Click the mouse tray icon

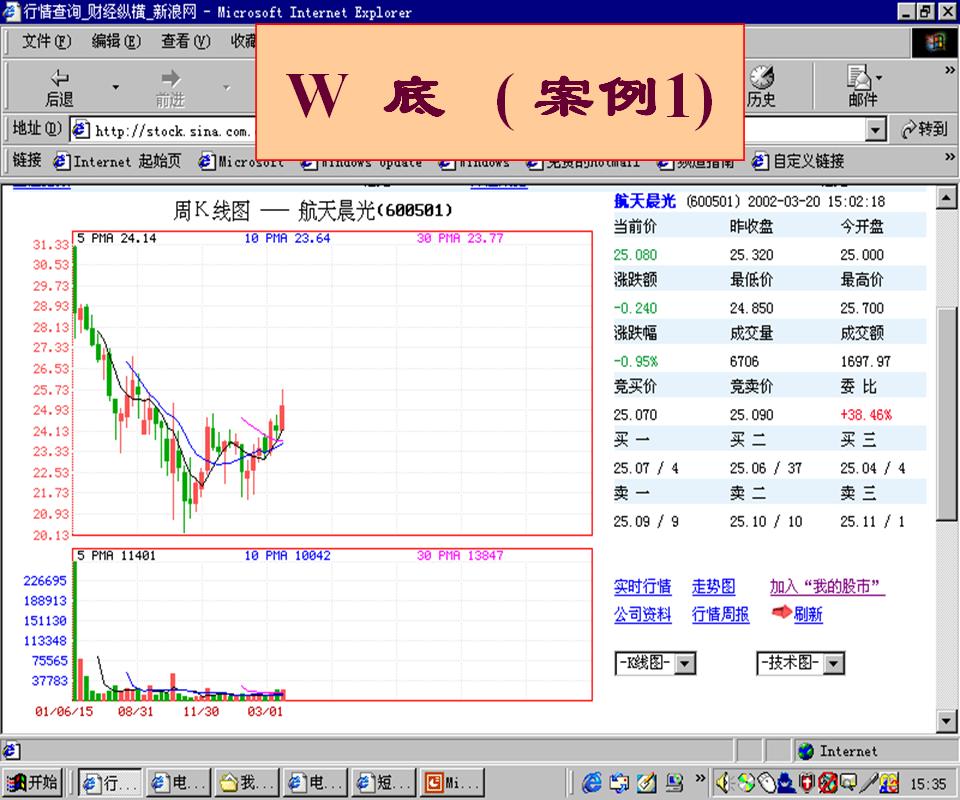click(x=766, y=783)
